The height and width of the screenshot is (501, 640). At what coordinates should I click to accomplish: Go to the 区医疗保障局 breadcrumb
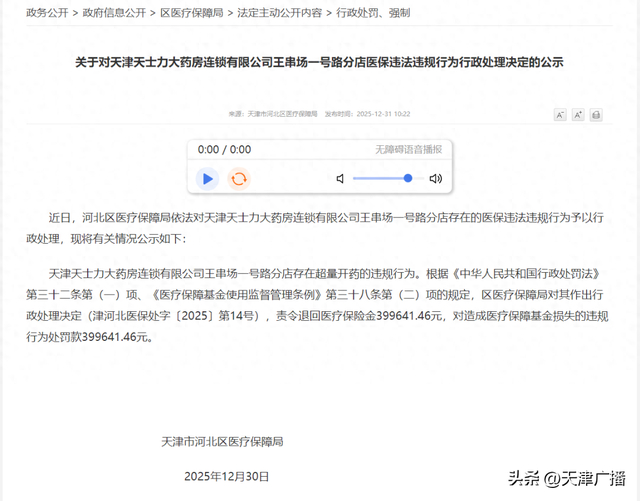pos(192,13)
